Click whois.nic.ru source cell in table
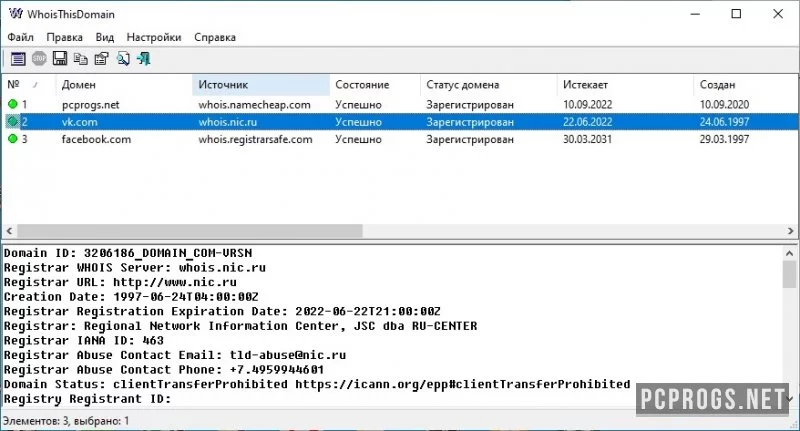Viewport: 800px width, 431px height. (x=228, y=122)
